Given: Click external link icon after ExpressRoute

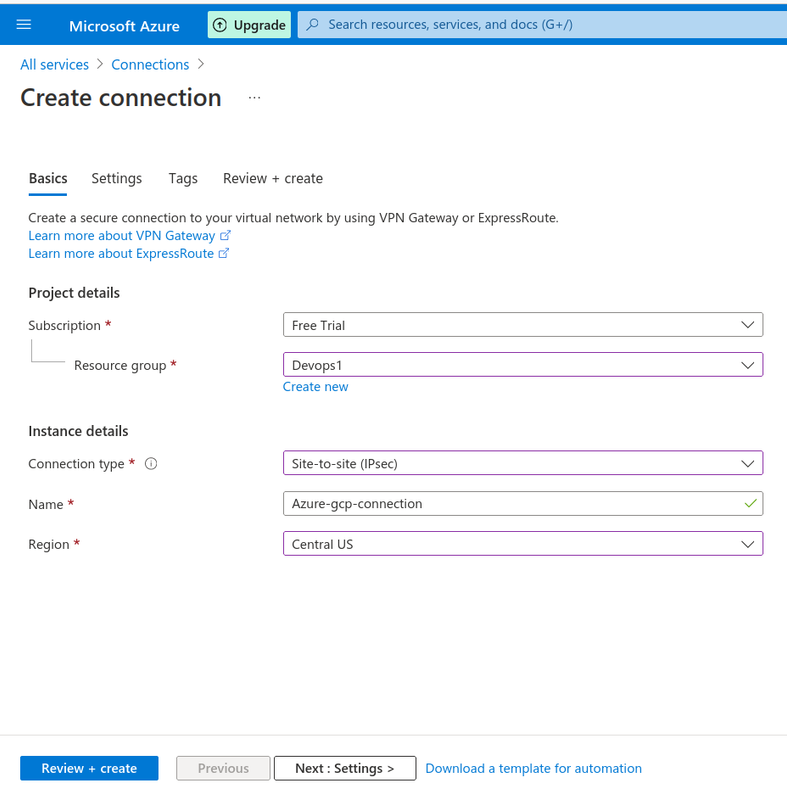Looking at the screenshot, I should [224, 253].
